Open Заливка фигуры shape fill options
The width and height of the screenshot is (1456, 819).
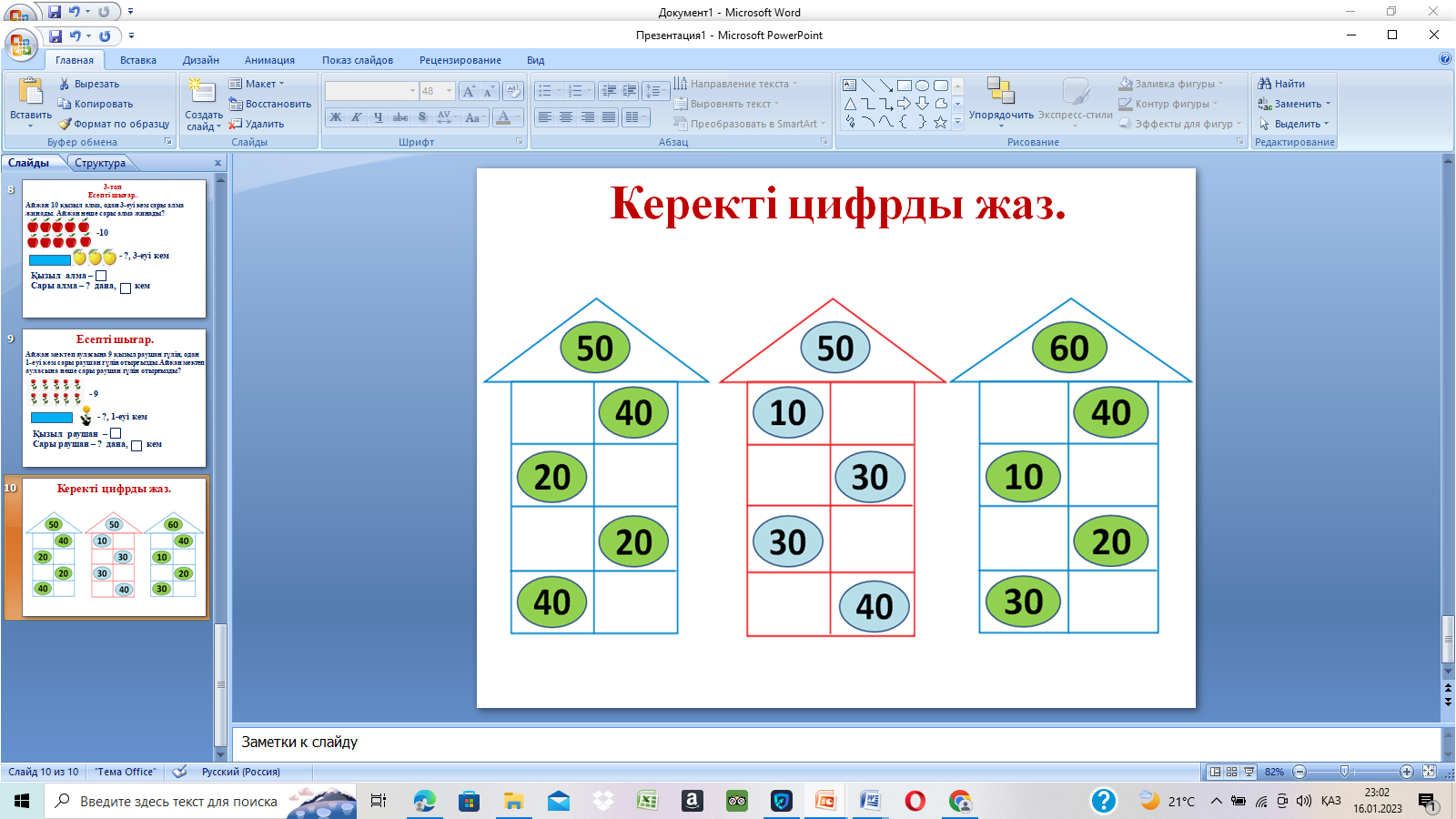point(1171,84)
